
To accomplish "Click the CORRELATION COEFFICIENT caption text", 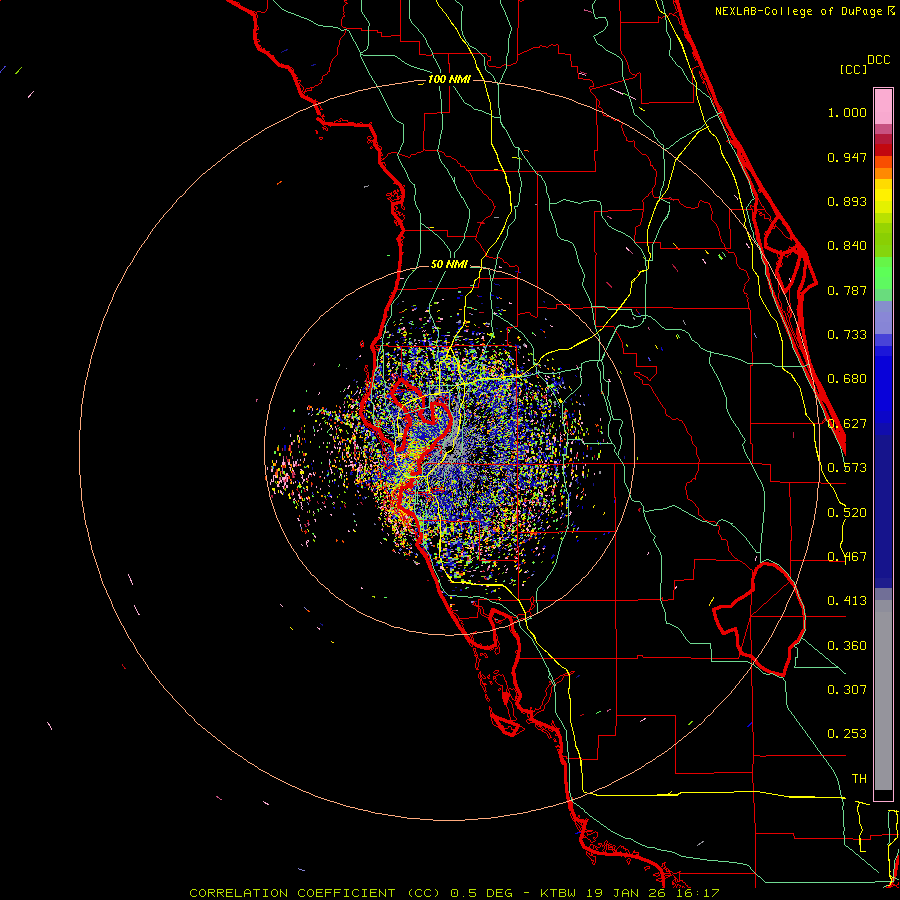I will 293,893.
